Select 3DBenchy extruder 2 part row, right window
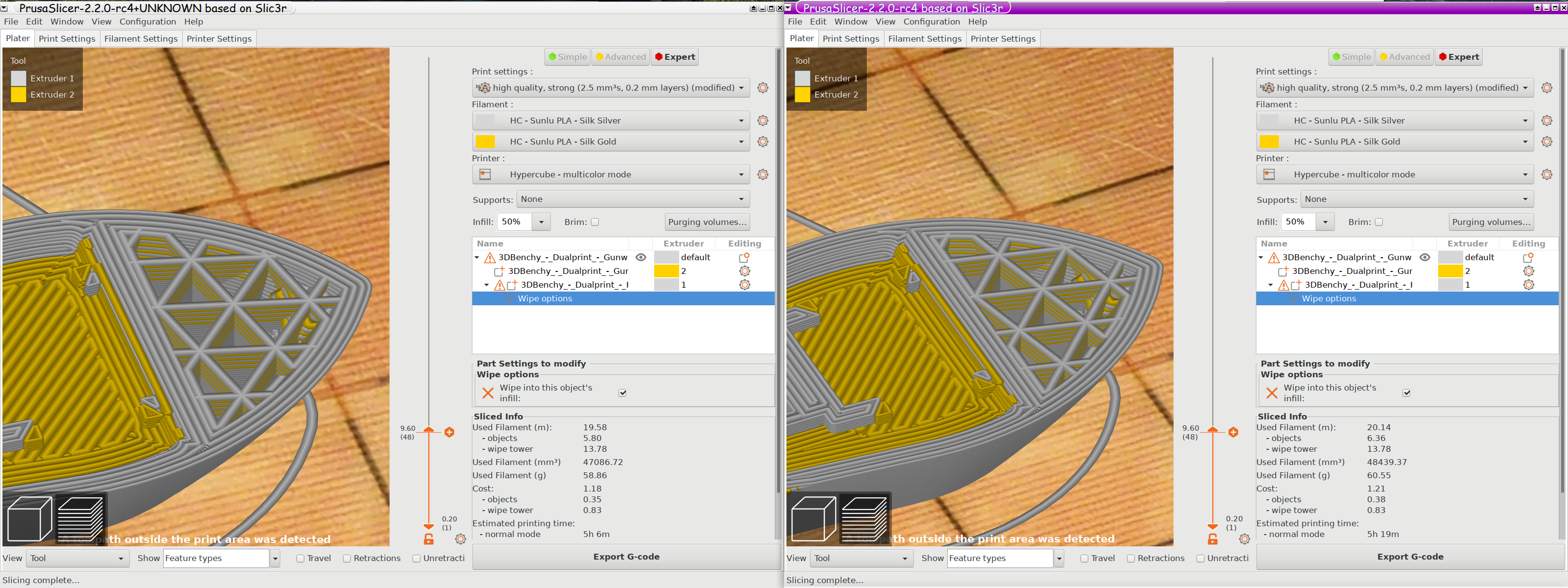This screenshot has width=1568, height=588. [1407, 271]
